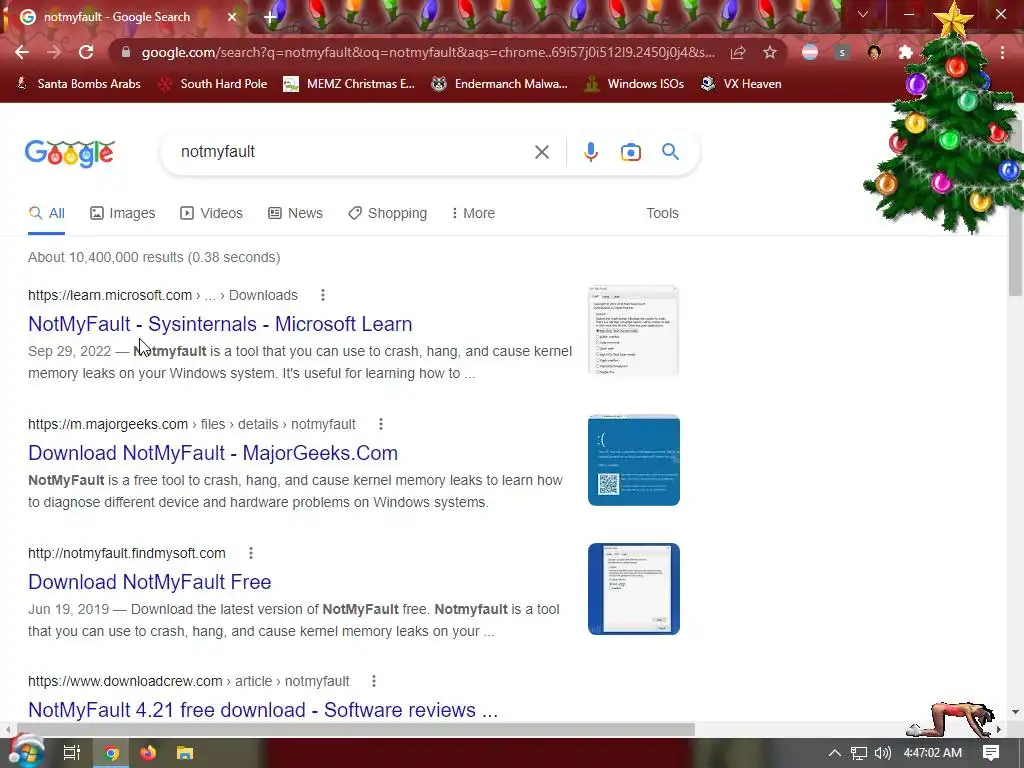Click the horizontal scrollbar thumb

[x=356, y=729]
